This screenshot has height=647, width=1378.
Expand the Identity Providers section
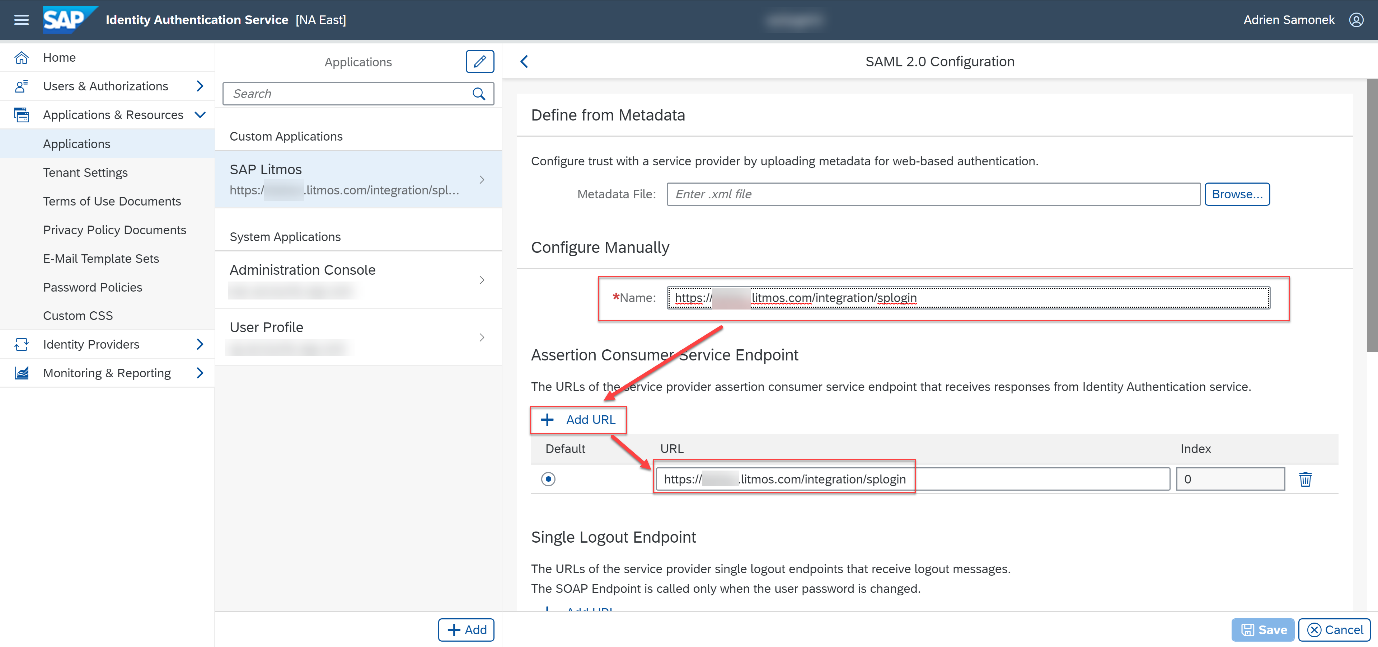[x=200, y=344]
